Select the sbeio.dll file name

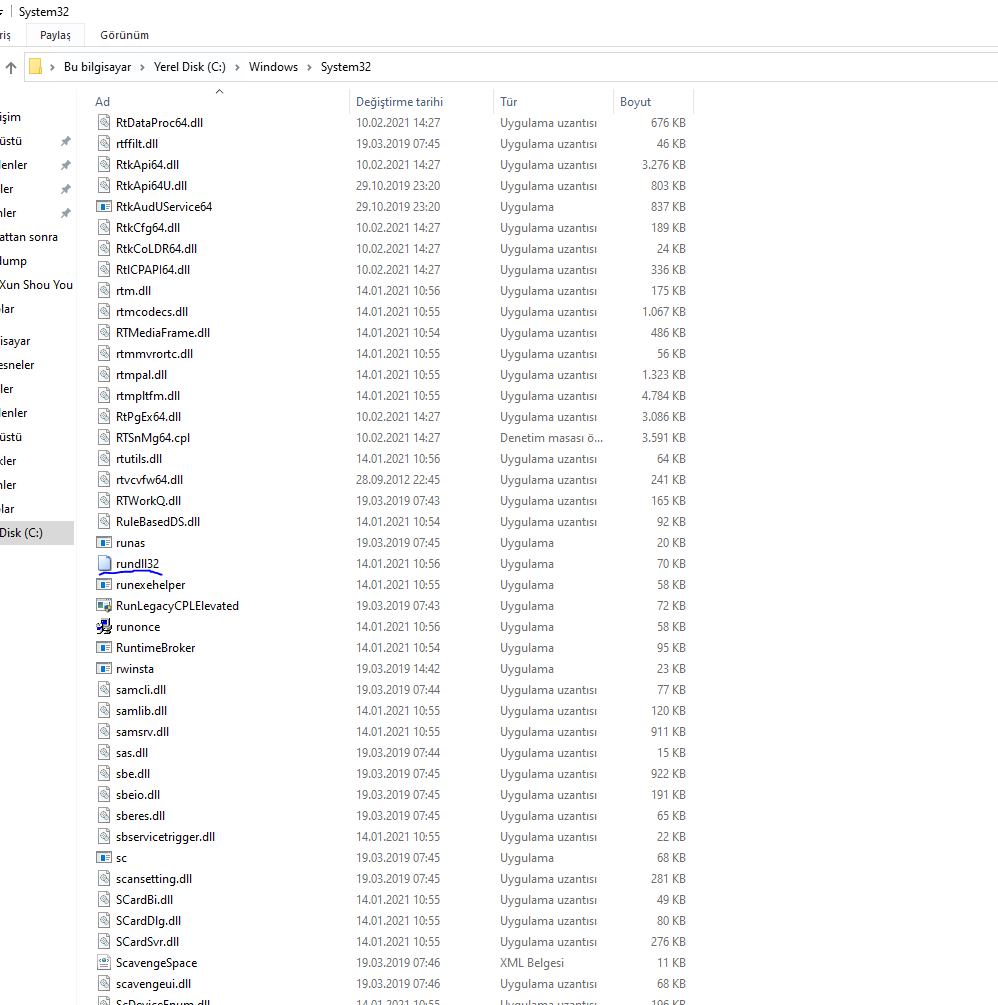[x=138, y=795]
